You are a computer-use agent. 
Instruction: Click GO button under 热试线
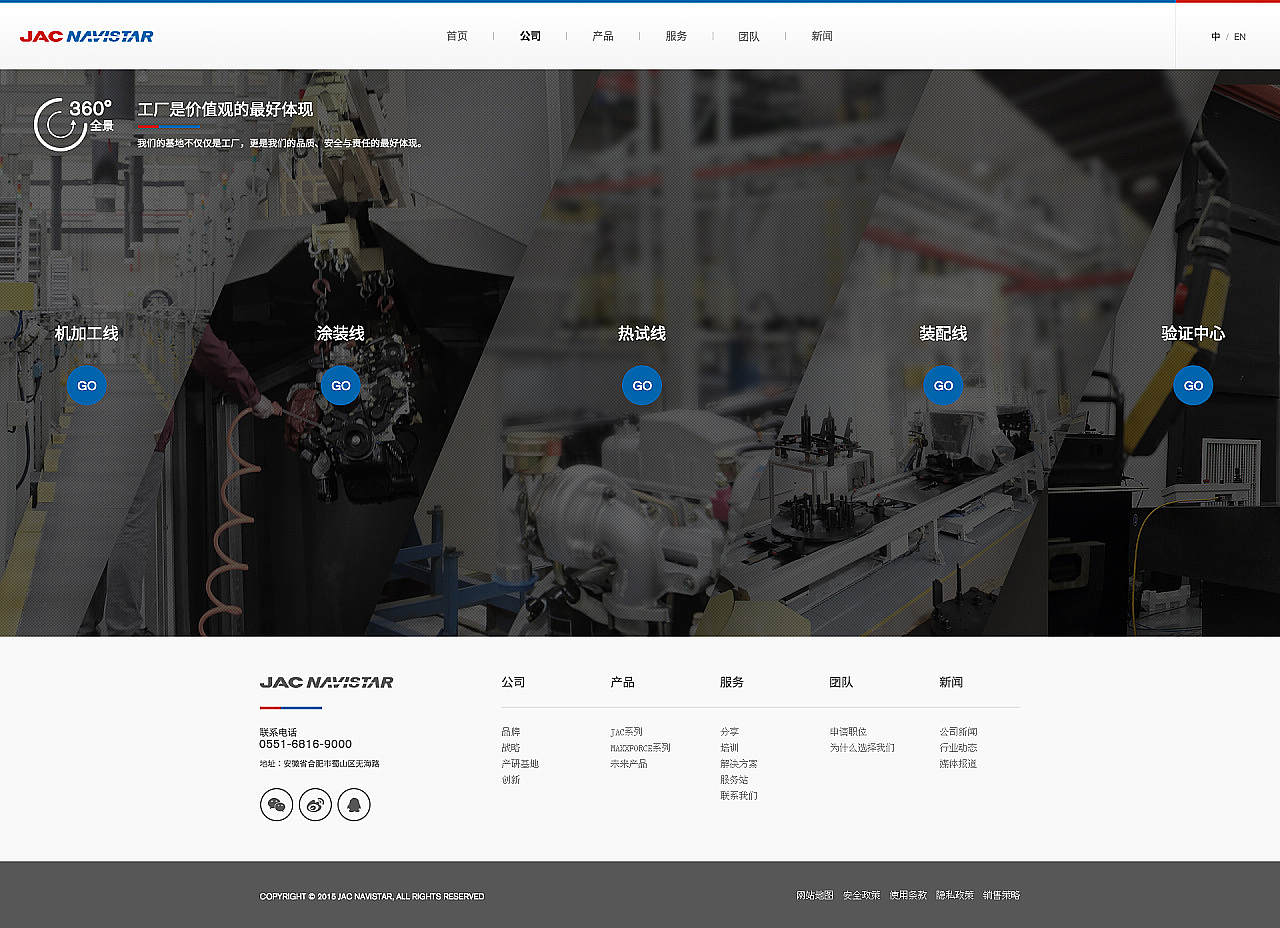(x=642, y=385)
